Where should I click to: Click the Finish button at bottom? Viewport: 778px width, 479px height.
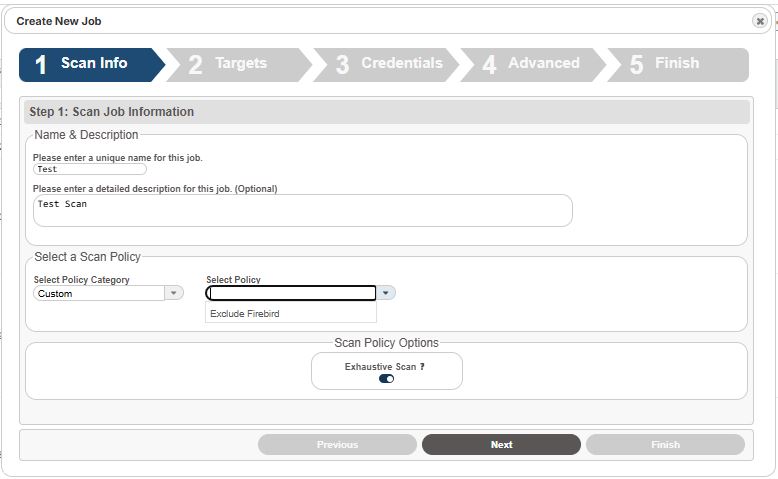[665, 444]
